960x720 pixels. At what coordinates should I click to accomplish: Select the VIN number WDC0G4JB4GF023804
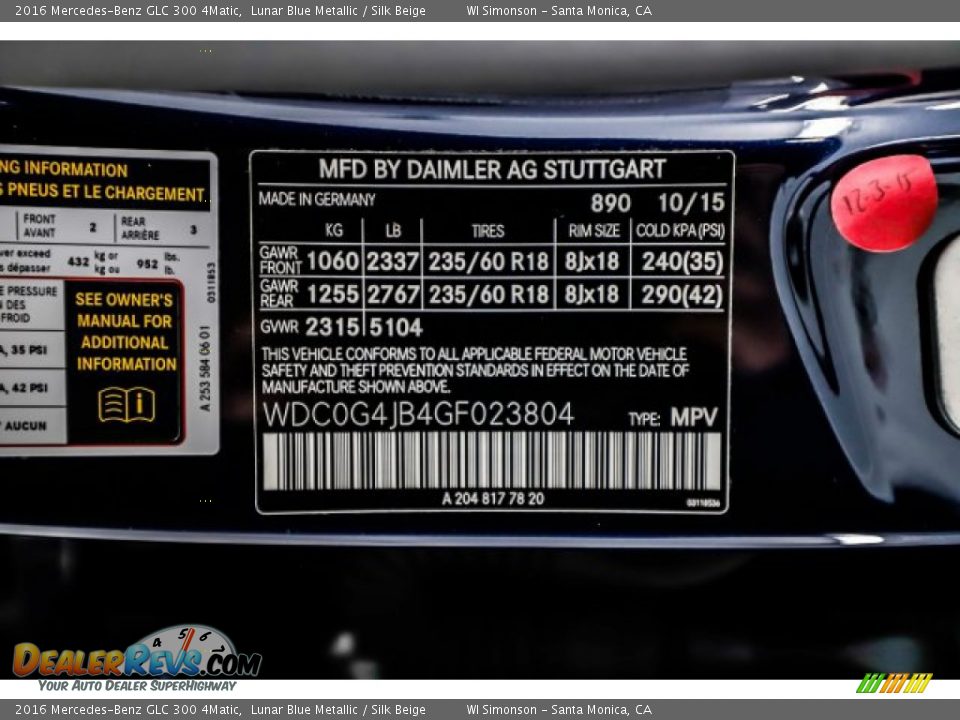(x=418, y=414)
